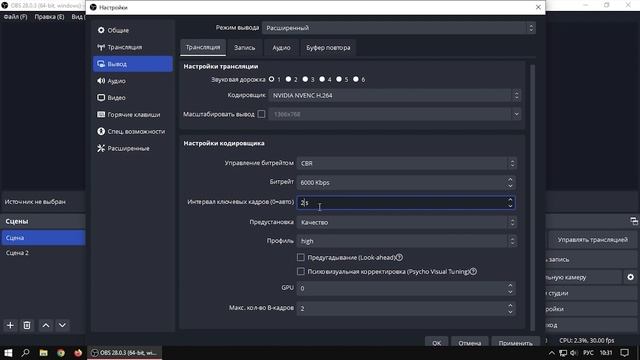
Task: Open virtual camera settings gear icon
Action: pyautogui.click(x=630, y=277)
